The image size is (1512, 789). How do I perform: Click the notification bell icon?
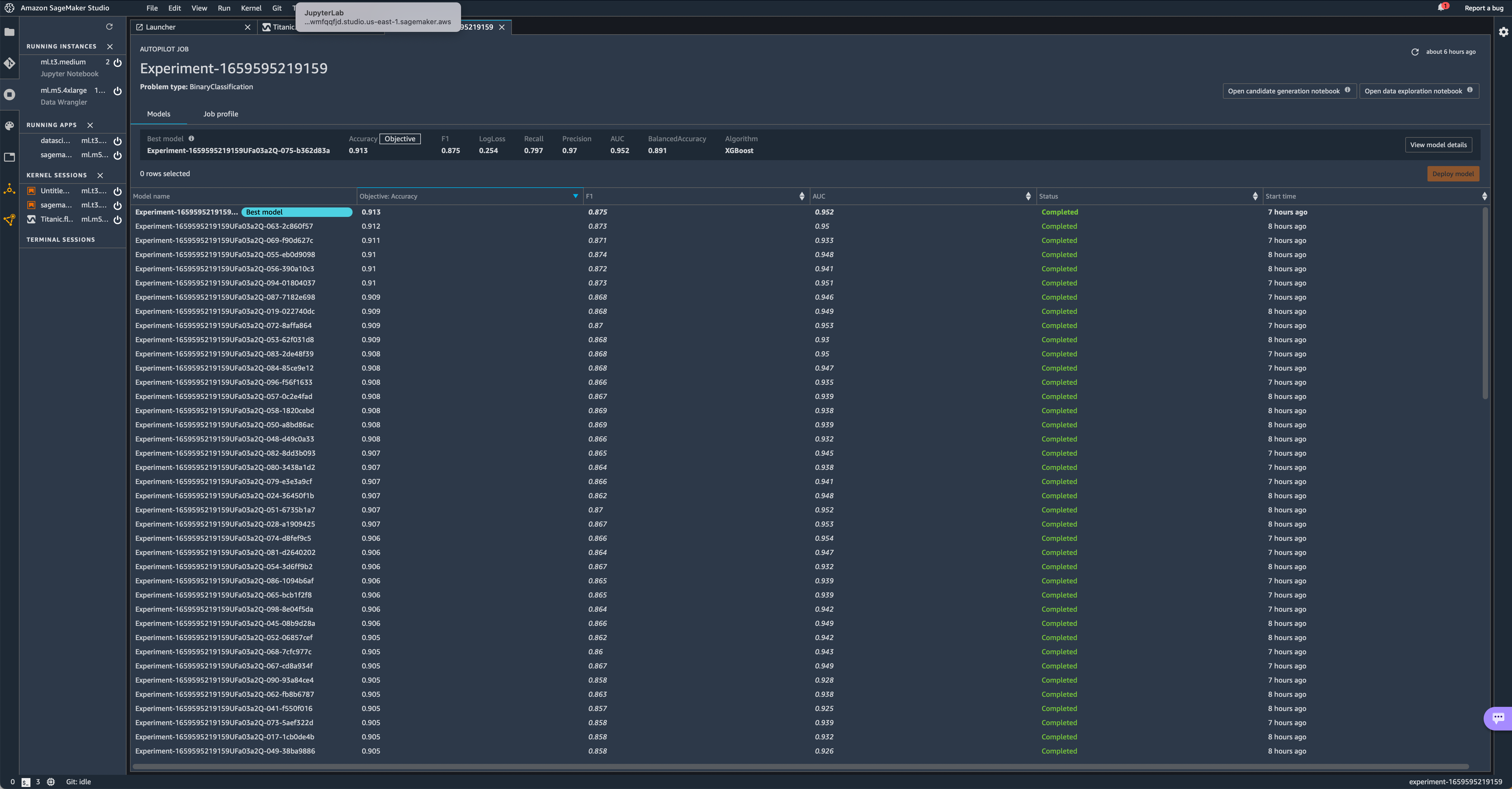[x=1441, y=8]
